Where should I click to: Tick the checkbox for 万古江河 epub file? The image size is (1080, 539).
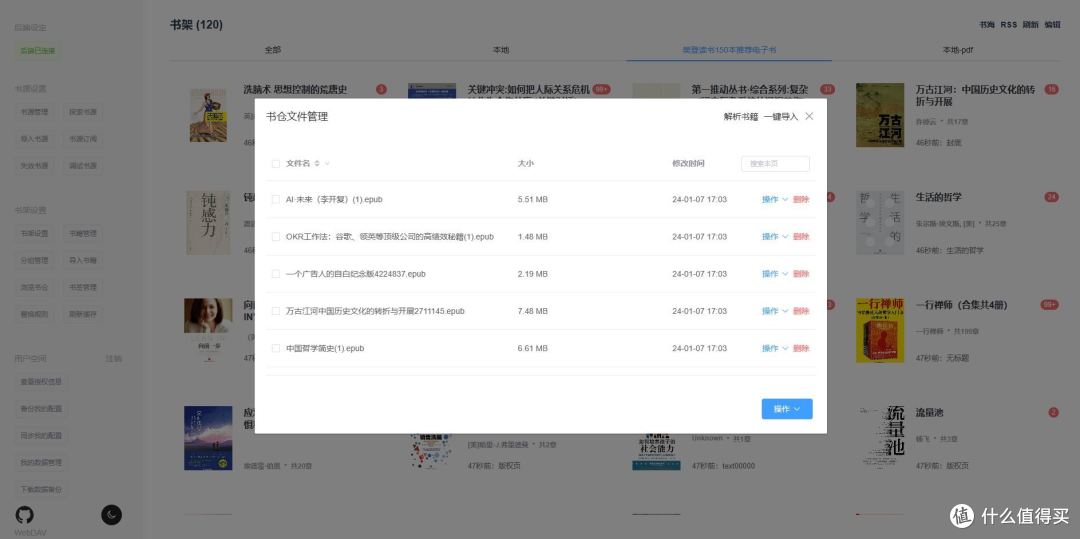(276, 311)
